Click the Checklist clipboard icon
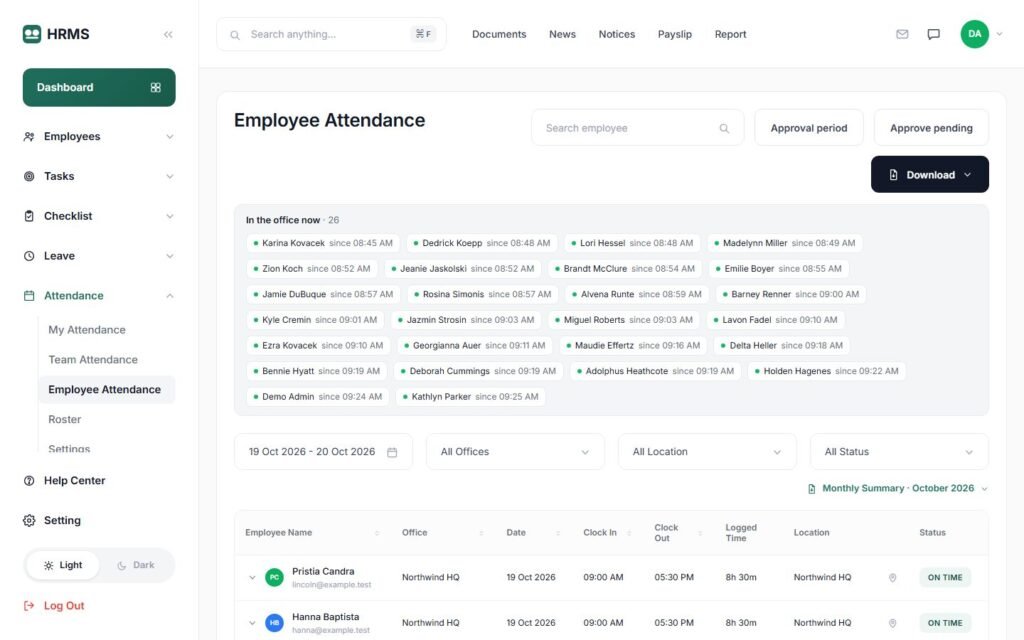Viewport: 1024px width, 640px height. (x=29, y=216)
